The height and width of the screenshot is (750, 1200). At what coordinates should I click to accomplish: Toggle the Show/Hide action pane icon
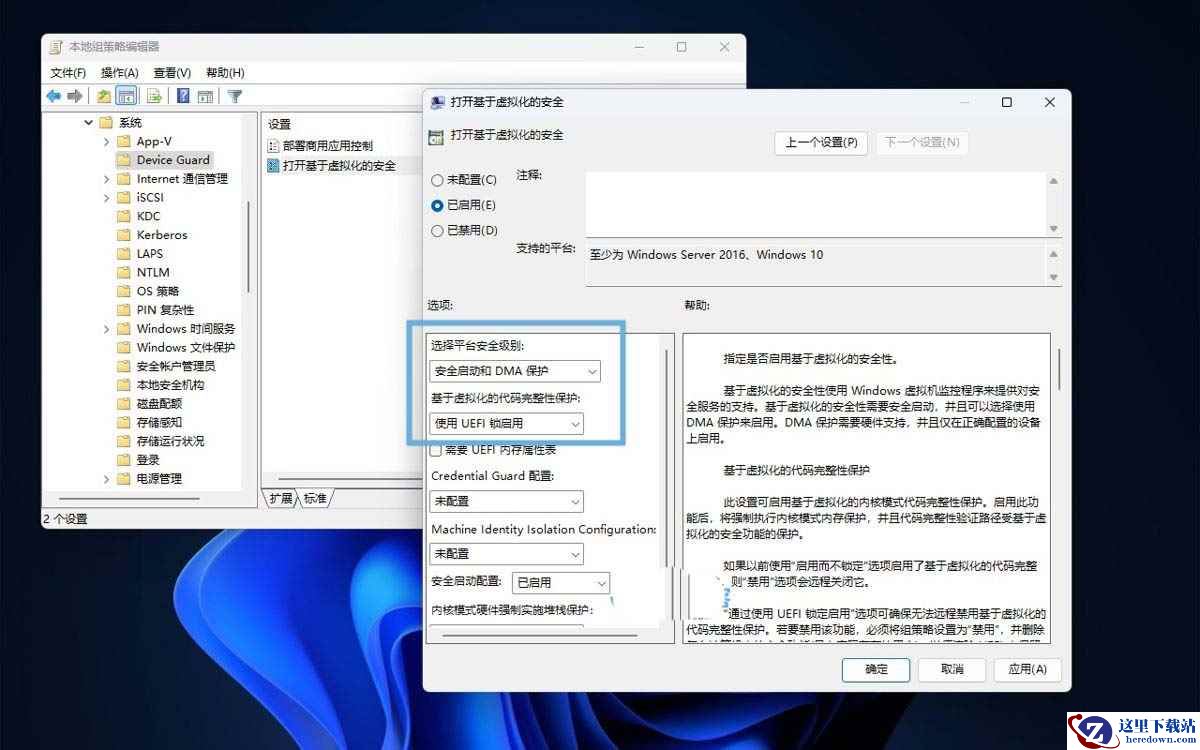tap(205, 96)
